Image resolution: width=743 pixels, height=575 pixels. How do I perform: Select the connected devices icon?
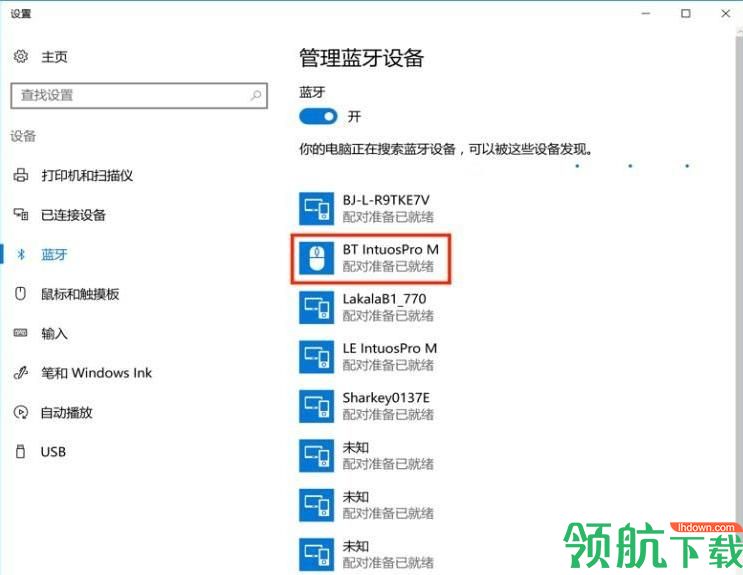(20, 215)
